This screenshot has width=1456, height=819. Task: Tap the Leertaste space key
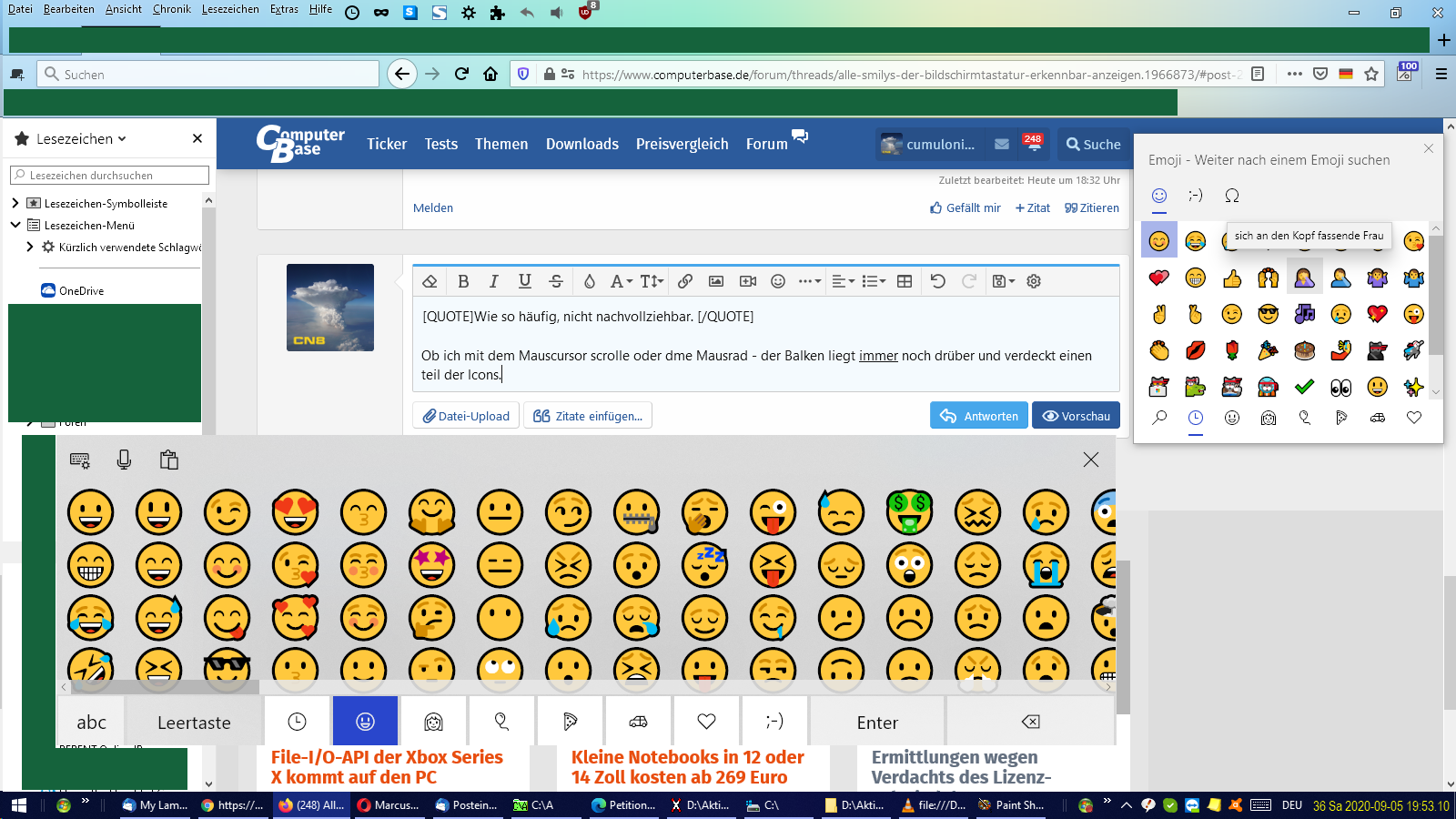point(194,722)
